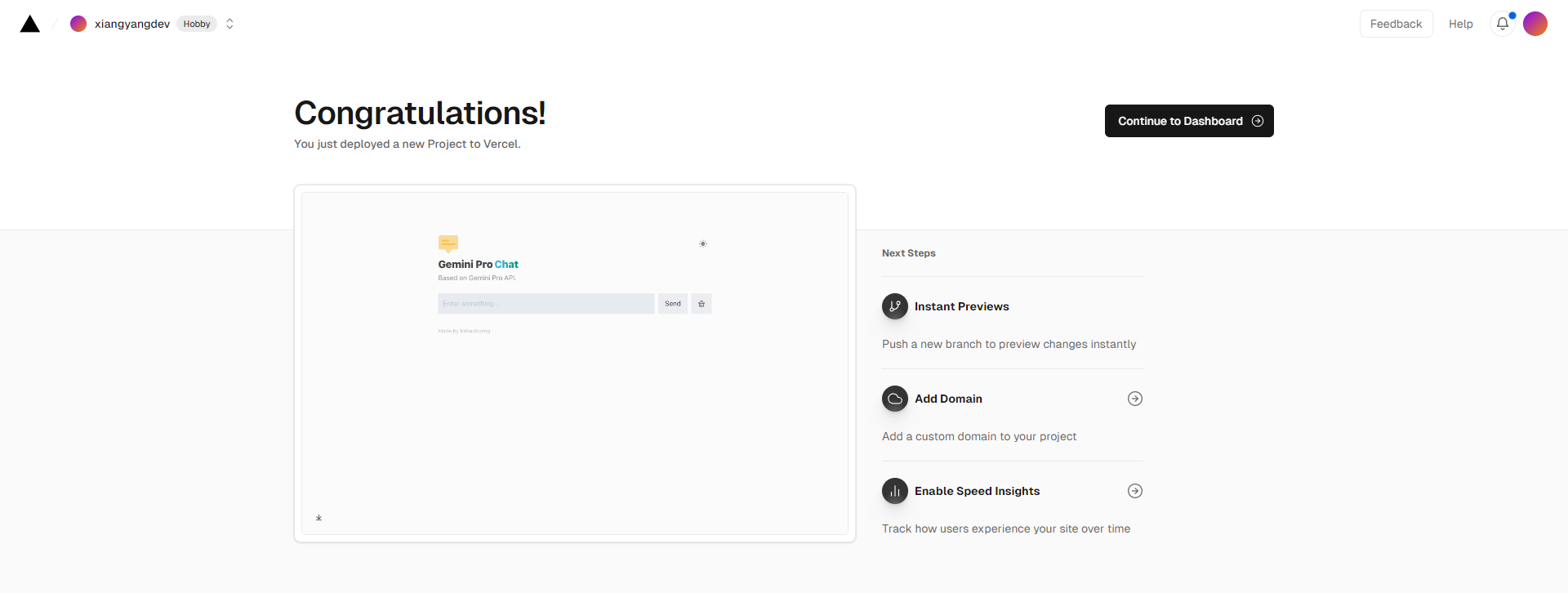Screen dimensions: 1568x593
Task: Click the download arrow icon in preview
Action: [x=318, y=518]
